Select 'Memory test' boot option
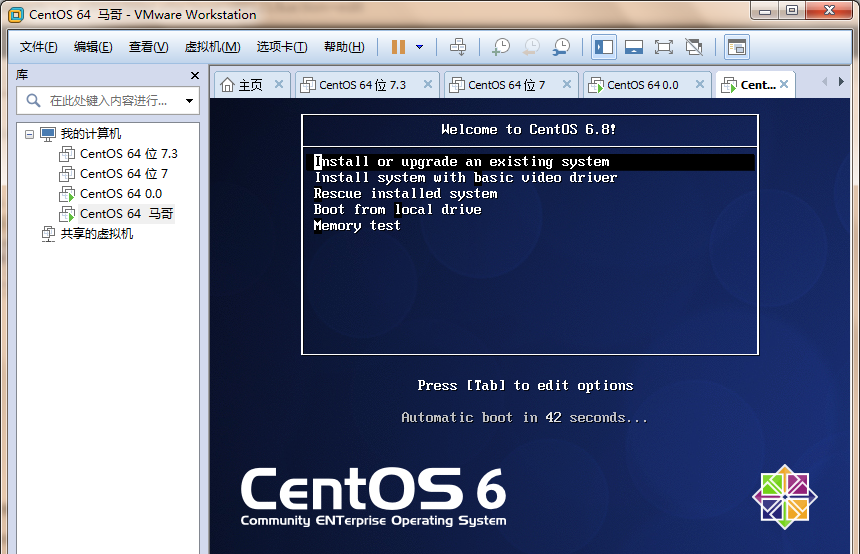 click(x=357, y=225)
